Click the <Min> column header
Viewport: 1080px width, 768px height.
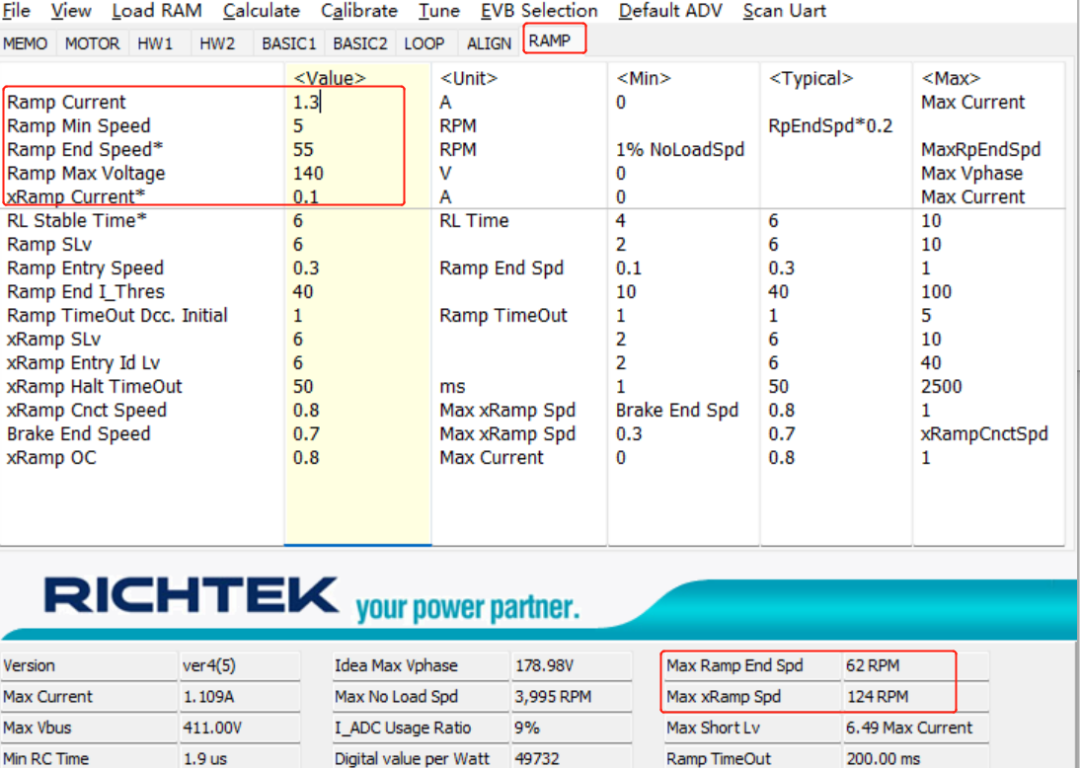pos(643,79)
